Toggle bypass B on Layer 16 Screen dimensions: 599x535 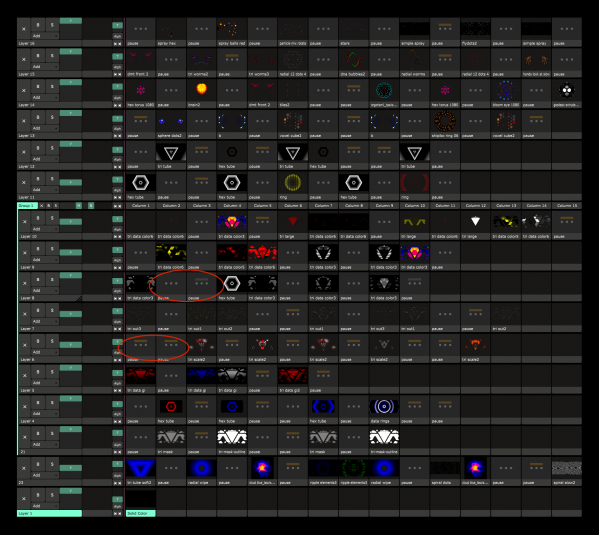[38, 25]
